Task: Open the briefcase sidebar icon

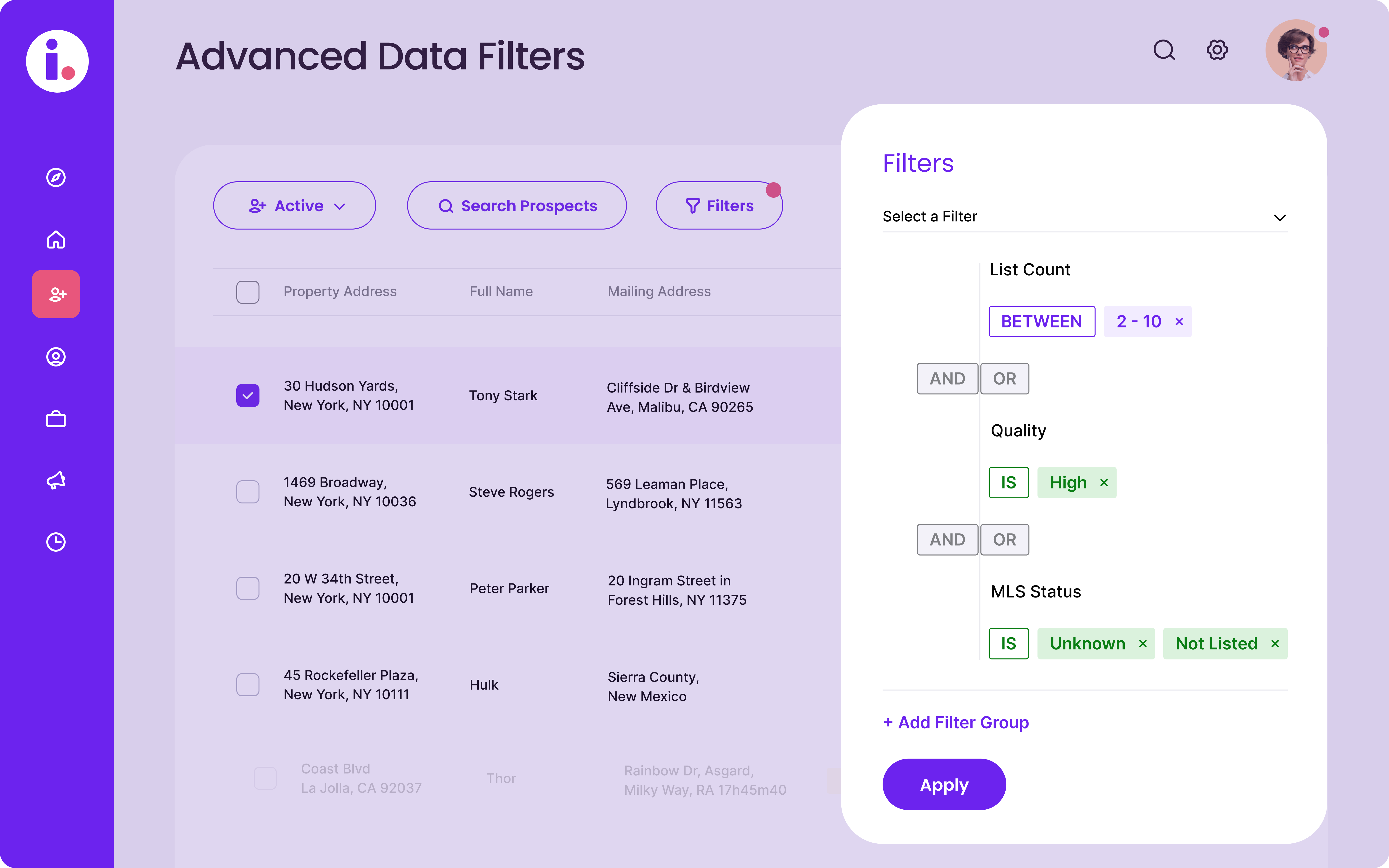Action: coord(56,419)
